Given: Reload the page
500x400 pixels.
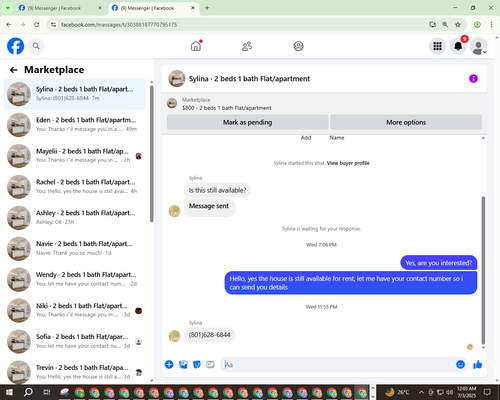Looking at the screenshot, I should coord(37,24).
